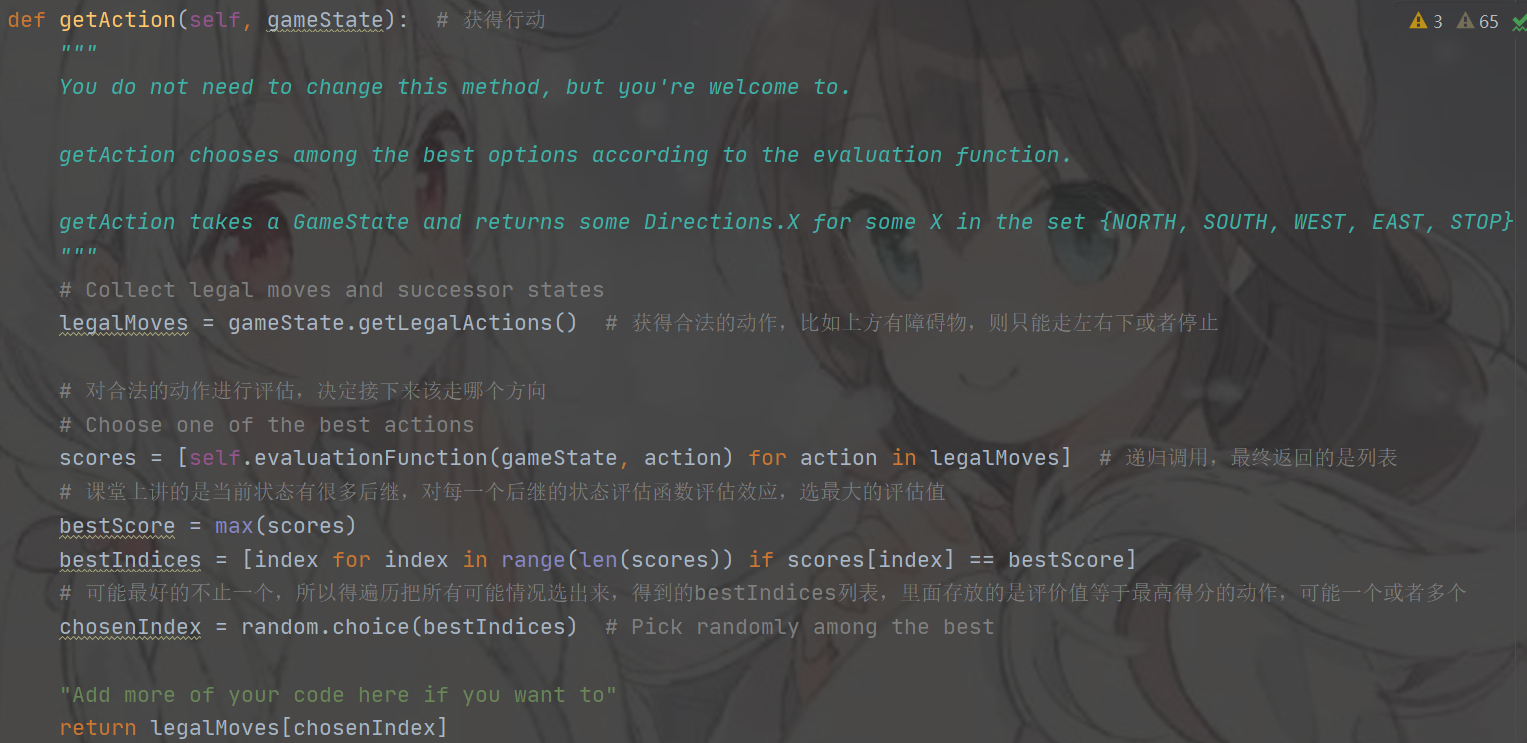Click the bestScore variable assignment
Image resolution: width=1527 pixels, height=743 pixels.
point(117,526)
